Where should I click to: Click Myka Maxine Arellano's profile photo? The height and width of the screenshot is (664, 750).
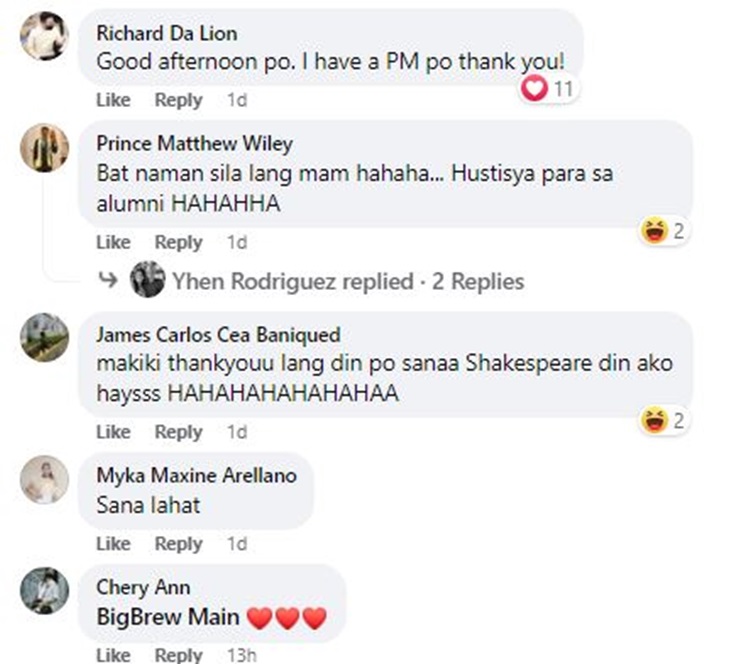(45, 480)
